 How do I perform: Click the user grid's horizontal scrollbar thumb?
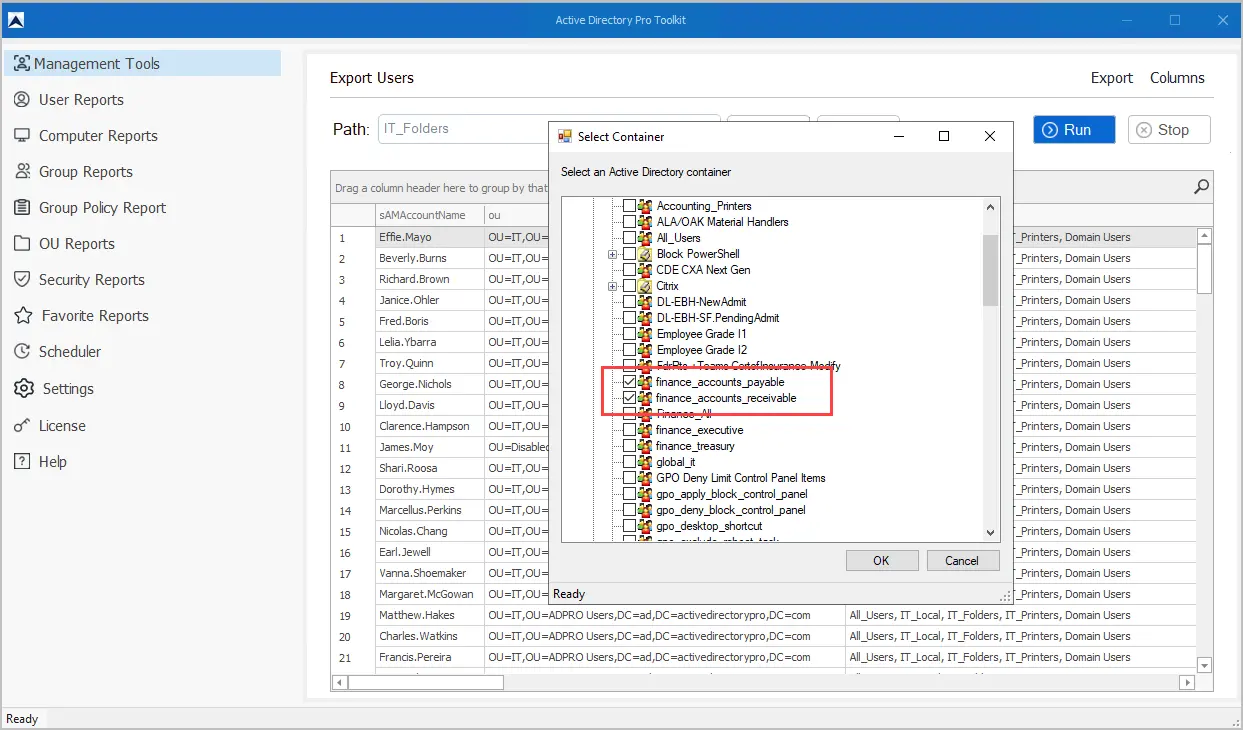tap(426, 682)
